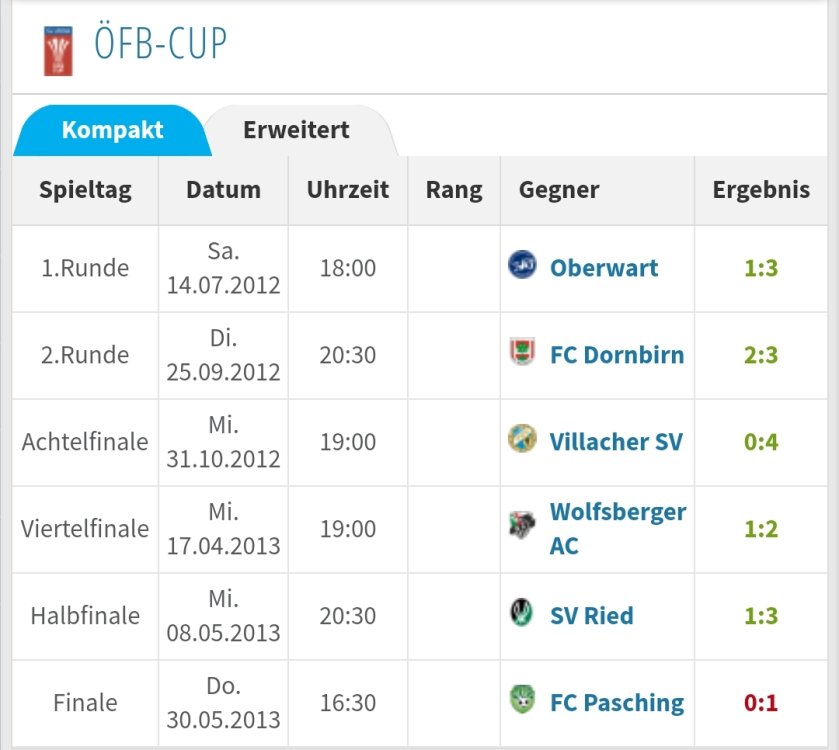The width and height of the screenshot is (839, 750).
Task: Click the Wolfsberger AC club crest
Action: [522, 527]
